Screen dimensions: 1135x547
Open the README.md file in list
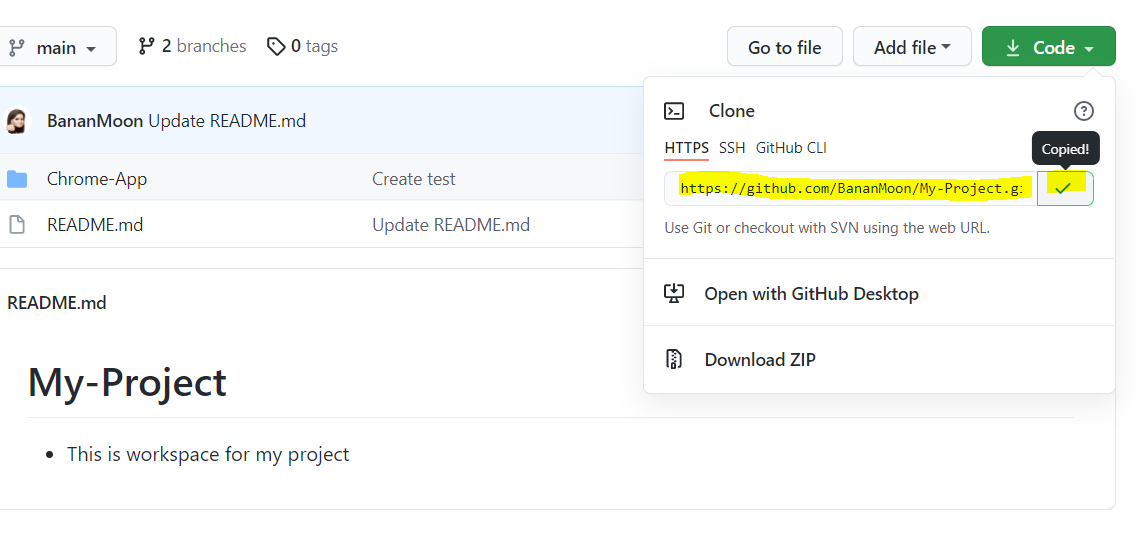(95, 225)
